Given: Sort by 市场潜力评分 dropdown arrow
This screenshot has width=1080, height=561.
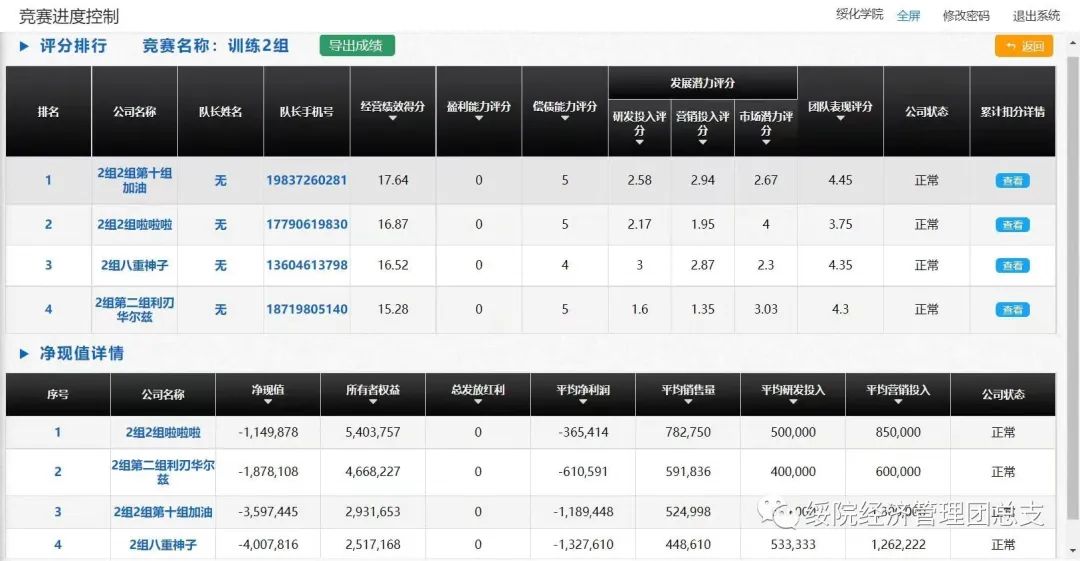Looking at the screenshot, I should click(766, 143).
